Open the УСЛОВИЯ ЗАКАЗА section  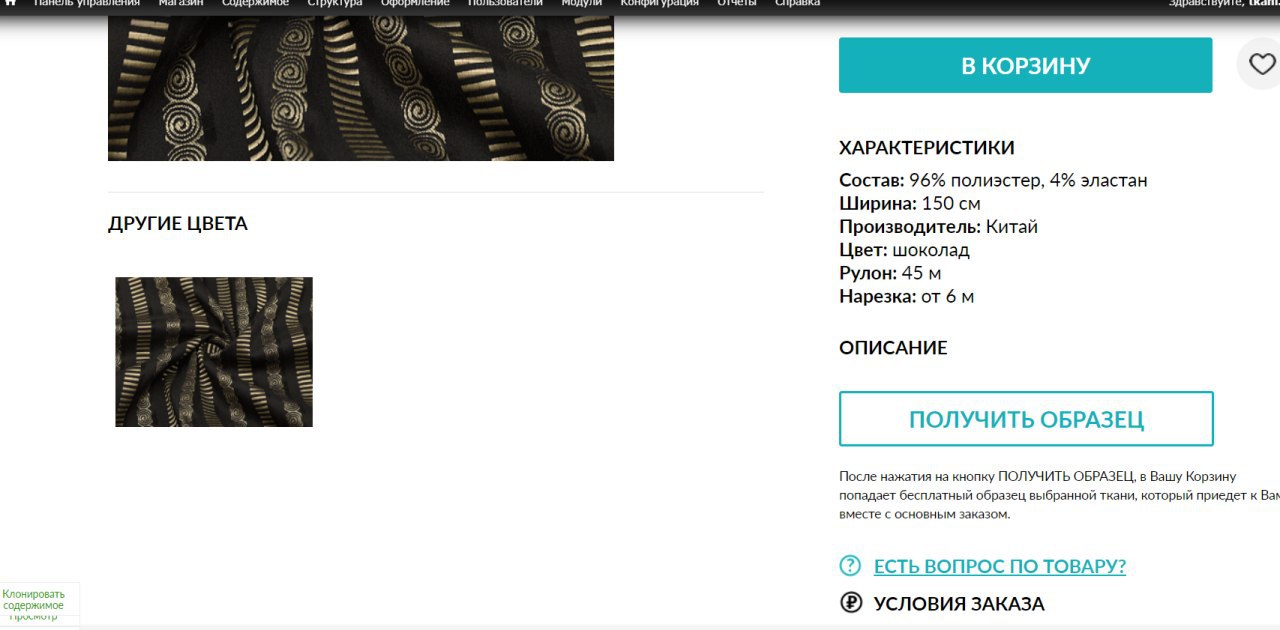coord(959,604)
